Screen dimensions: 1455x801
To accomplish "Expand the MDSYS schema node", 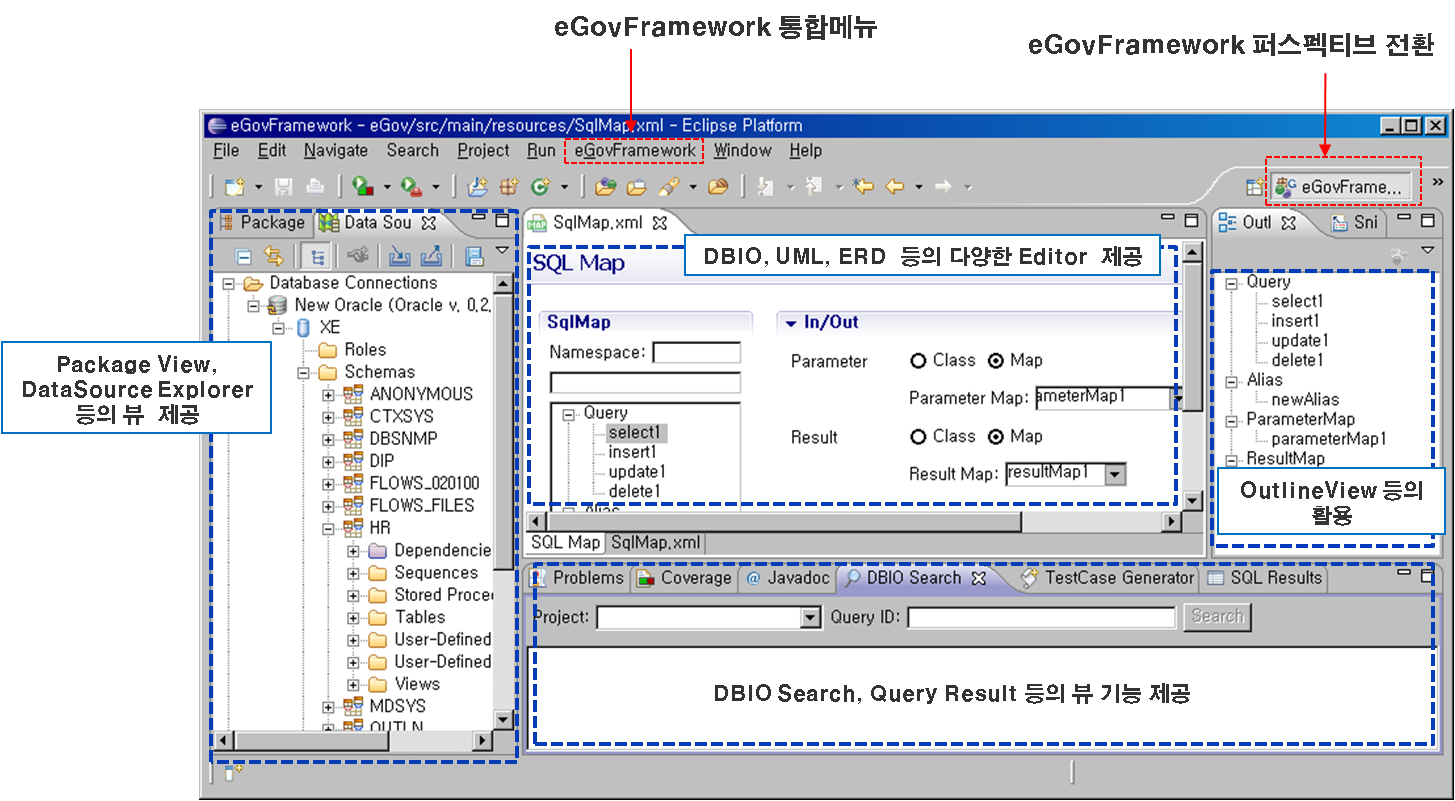I will point(328,707).
